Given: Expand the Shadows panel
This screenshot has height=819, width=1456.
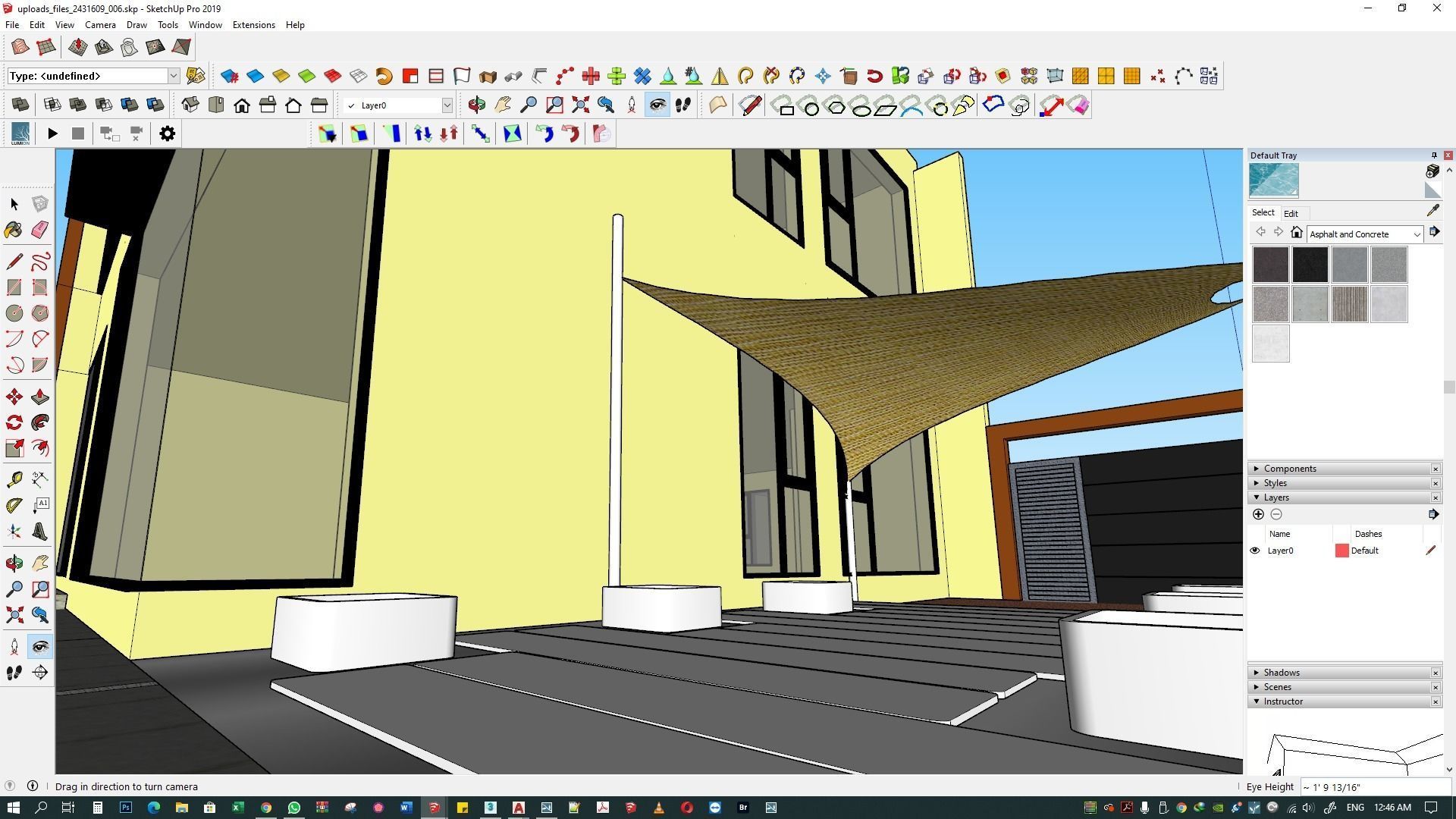Looking at the screenshot, I should [1281, 673].
